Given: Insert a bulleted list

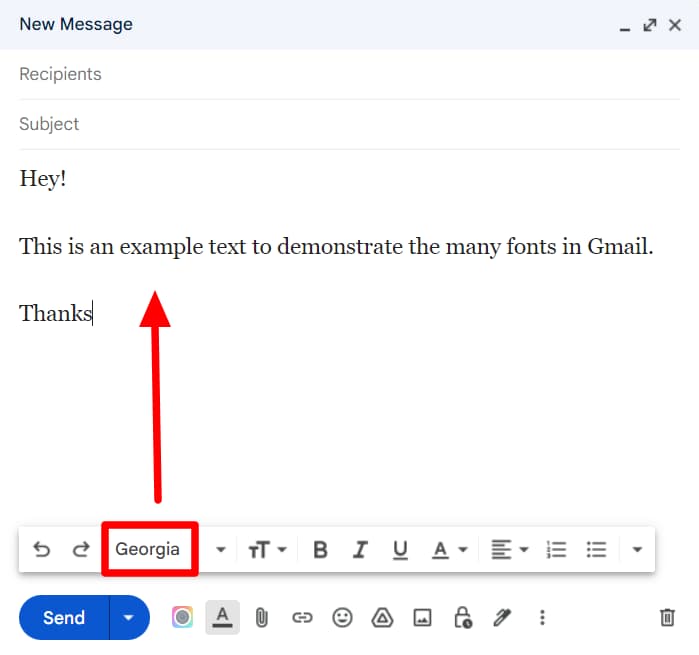Looking at the screenshot, I should [596, 549].
